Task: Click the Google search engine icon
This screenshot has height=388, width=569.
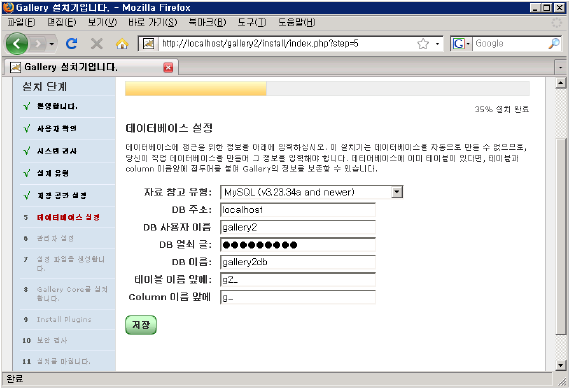Action: point(458,44)
